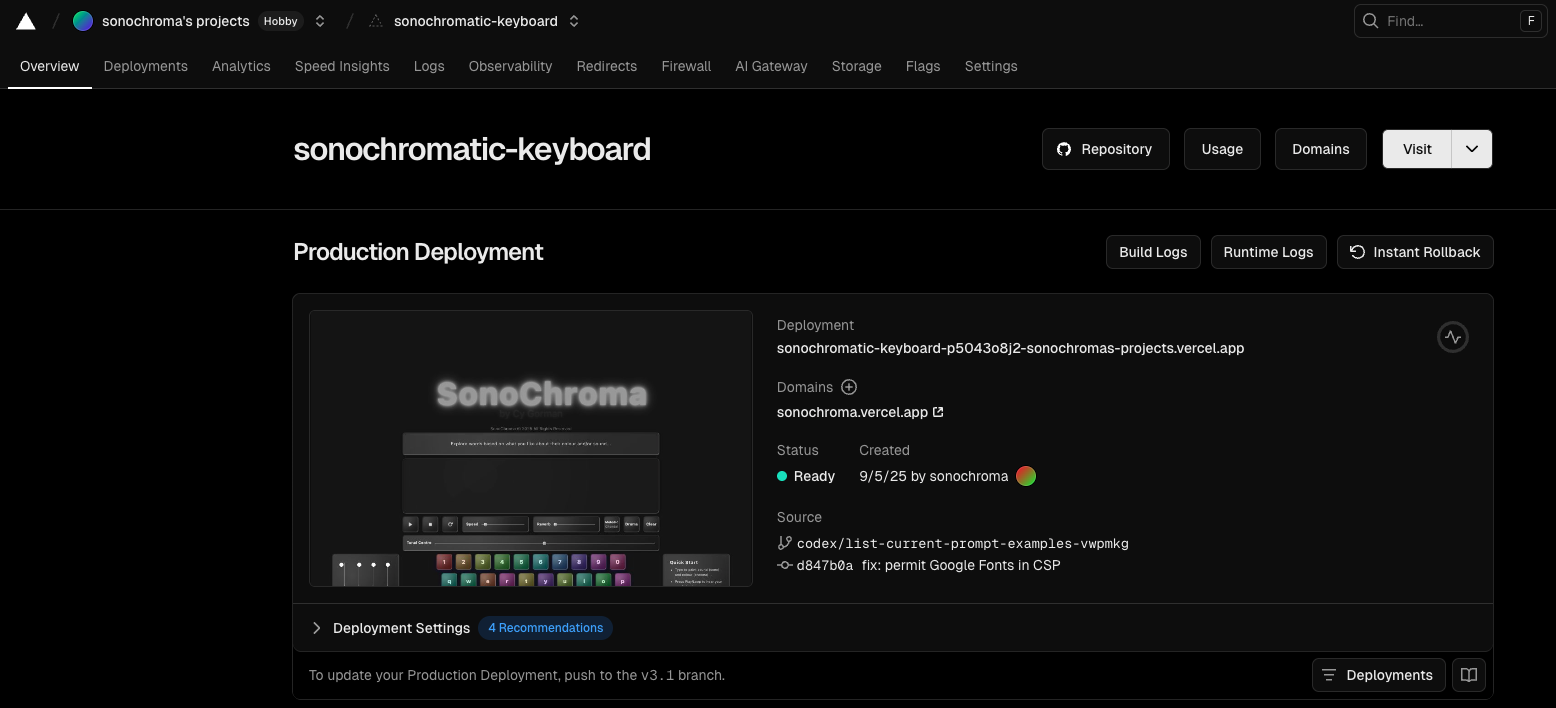Click the branch icon before the codex branch name
The height and width of the screenshot is (708, 1556).
click(x=784, y=543)
